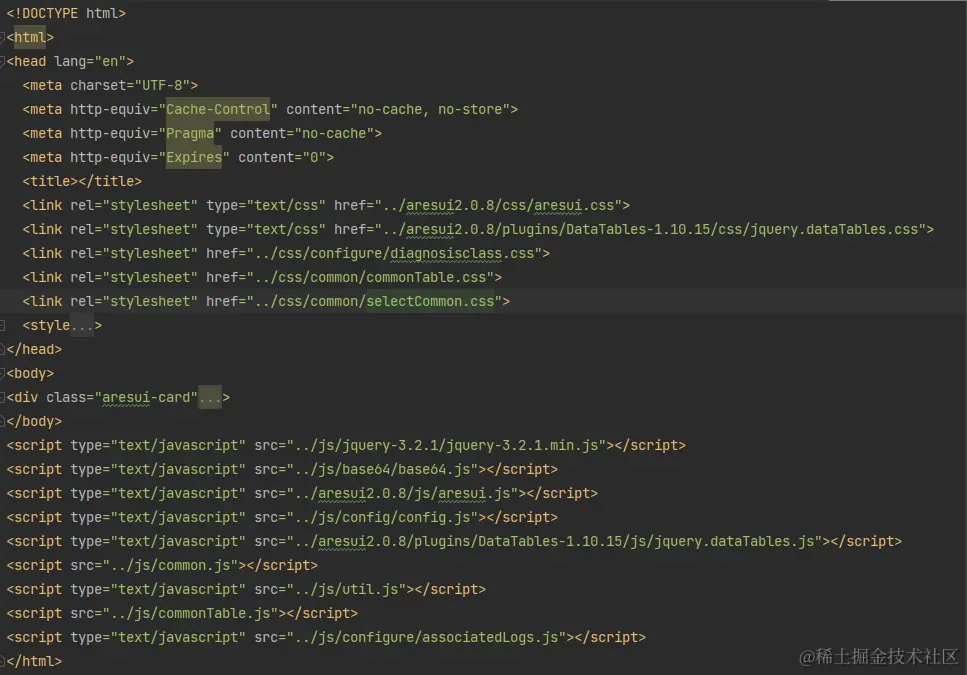The image size is (967, 675).
Task: Select the highlighted Cache-Control value
Action: [218, 110]
